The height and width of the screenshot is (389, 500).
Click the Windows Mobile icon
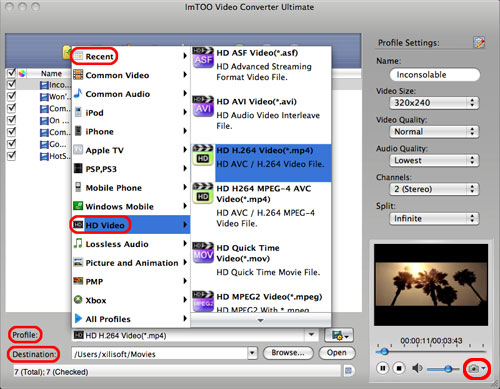78,206
